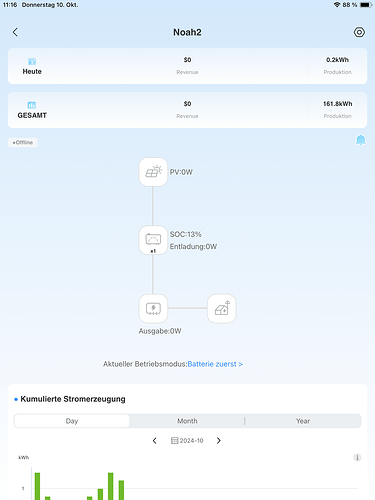
Task: Open Batterie zuerst operating mode link
Action: (215, 364)
